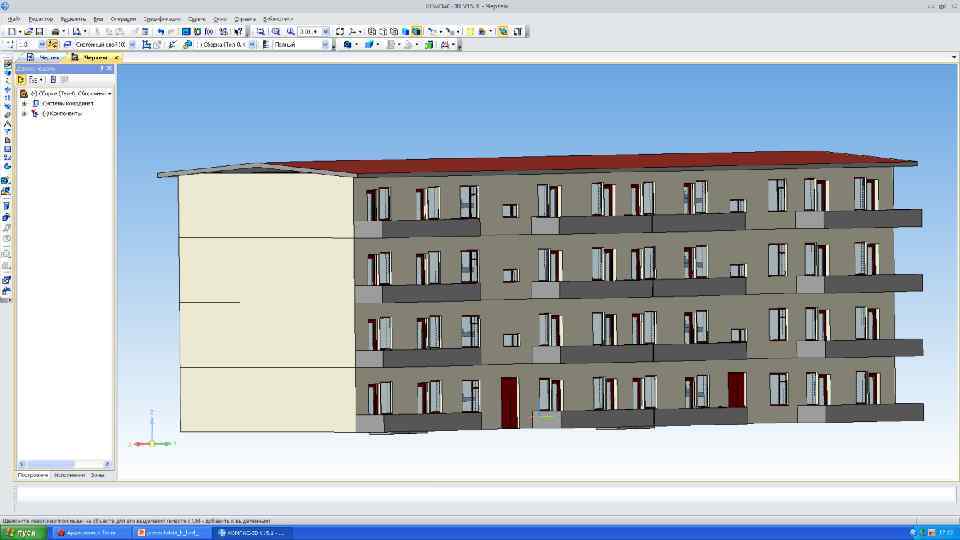Viewport: 960px width, 540px height.
Task: Open the Спецификация menu
Action: [x=162, y=19]
